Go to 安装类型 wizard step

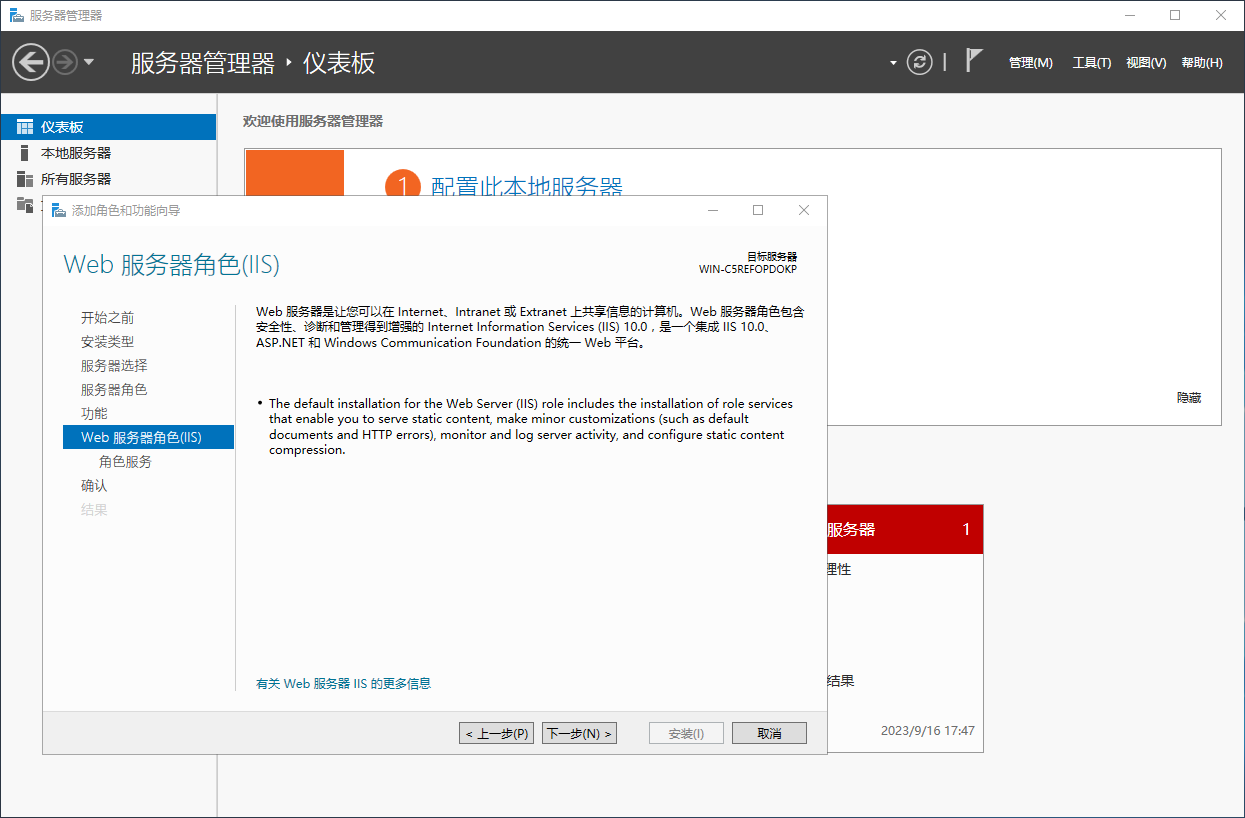click(107, 342)
